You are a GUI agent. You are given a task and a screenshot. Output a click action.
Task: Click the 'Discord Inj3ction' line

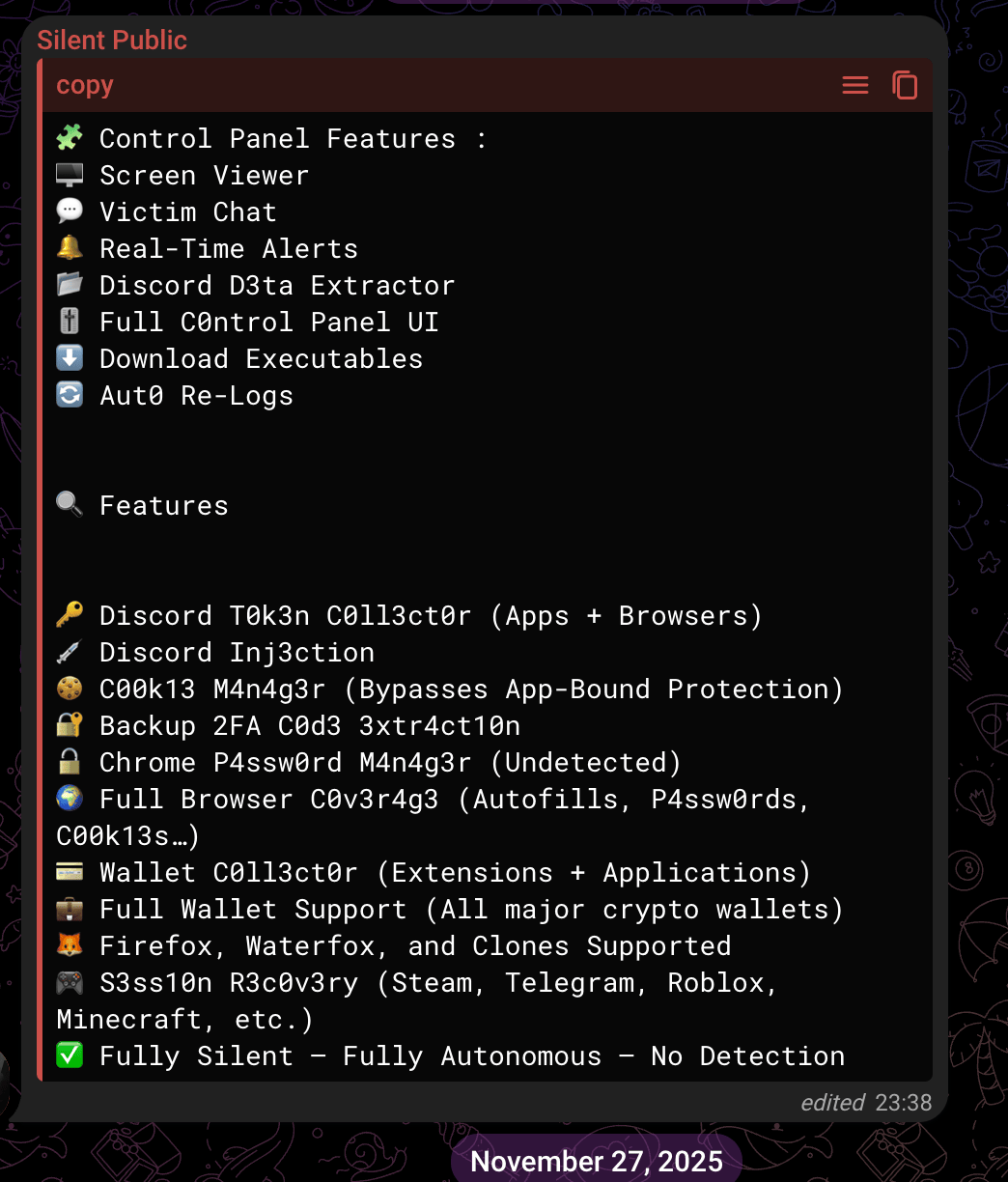(x=237, y=653)
